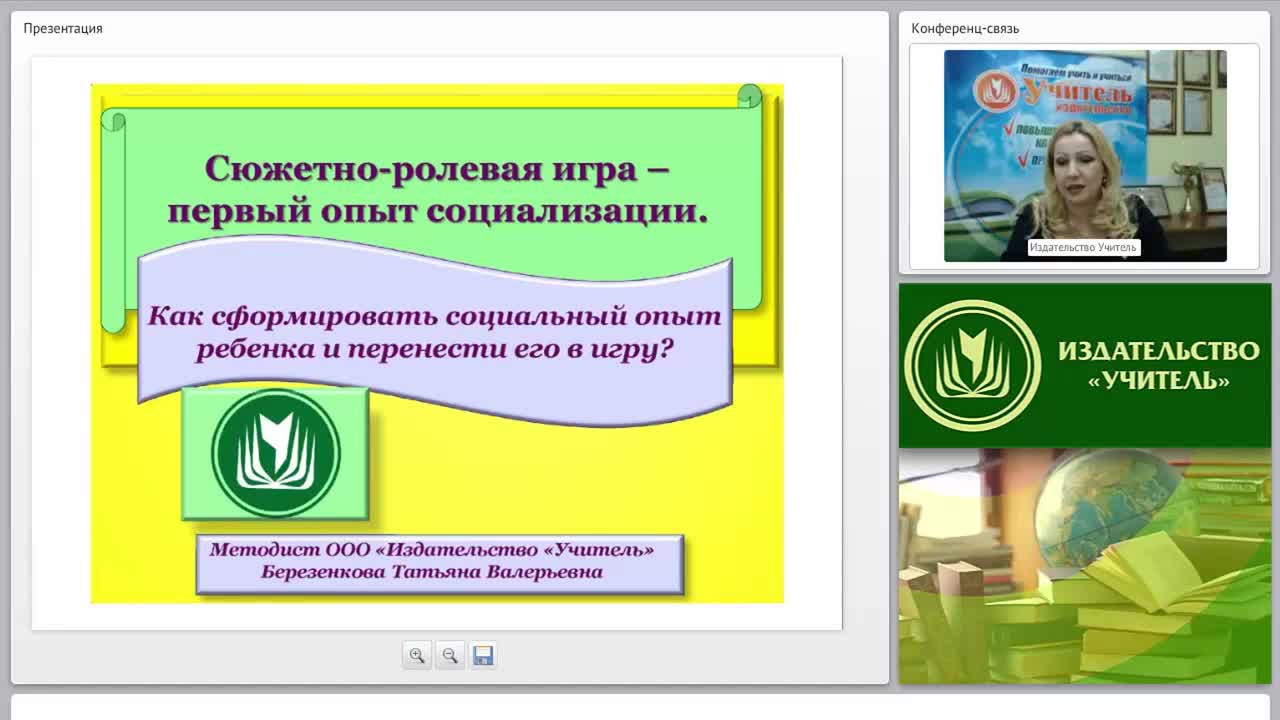The width and height of the screenshot is (1280, 720).
Task: Click the 'Издательство Учитель' name label on video
Action: (1083, 247)
